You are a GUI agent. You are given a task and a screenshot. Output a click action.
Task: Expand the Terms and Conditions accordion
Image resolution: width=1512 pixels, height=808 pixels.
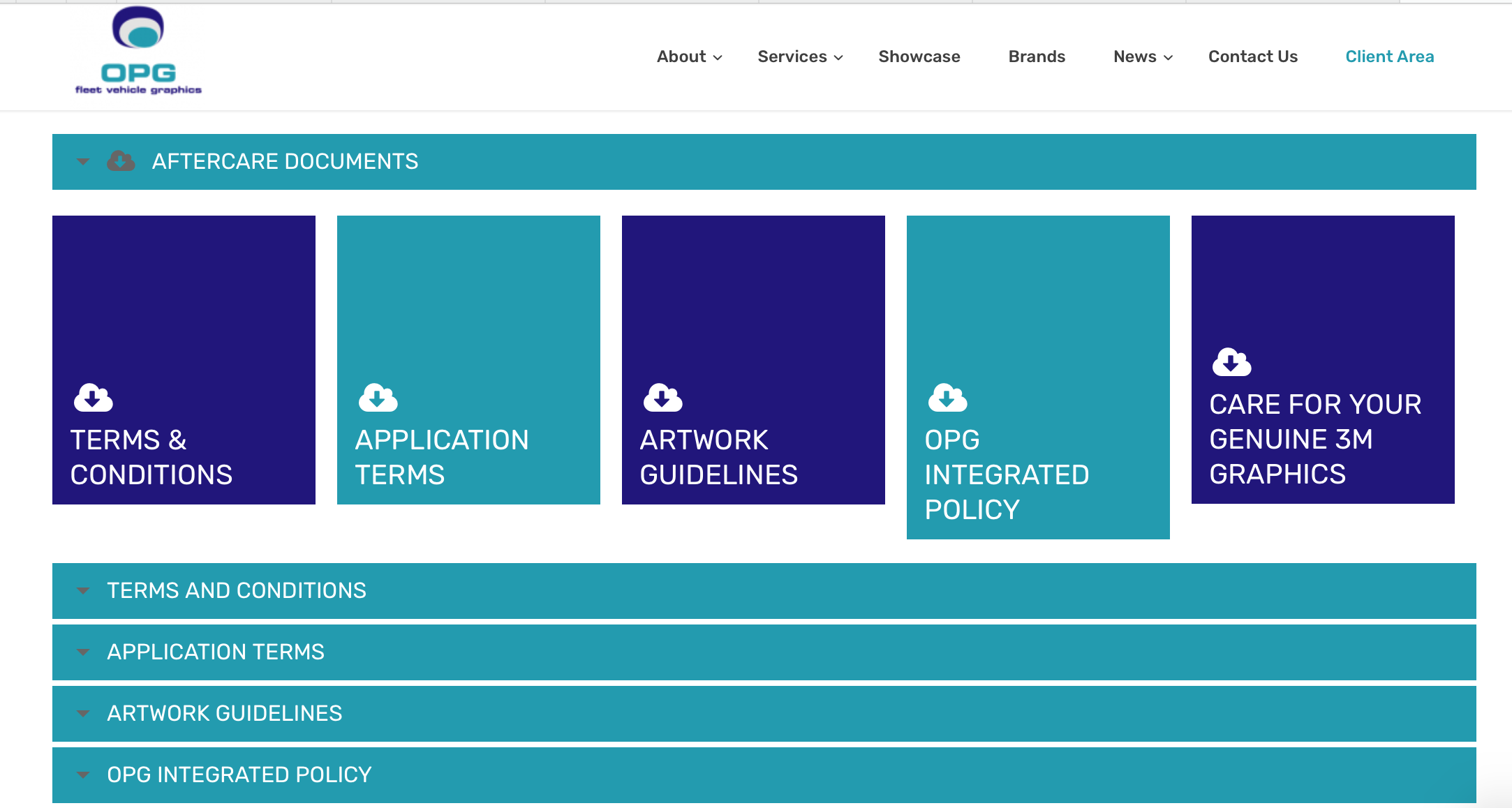pos(764,591)
